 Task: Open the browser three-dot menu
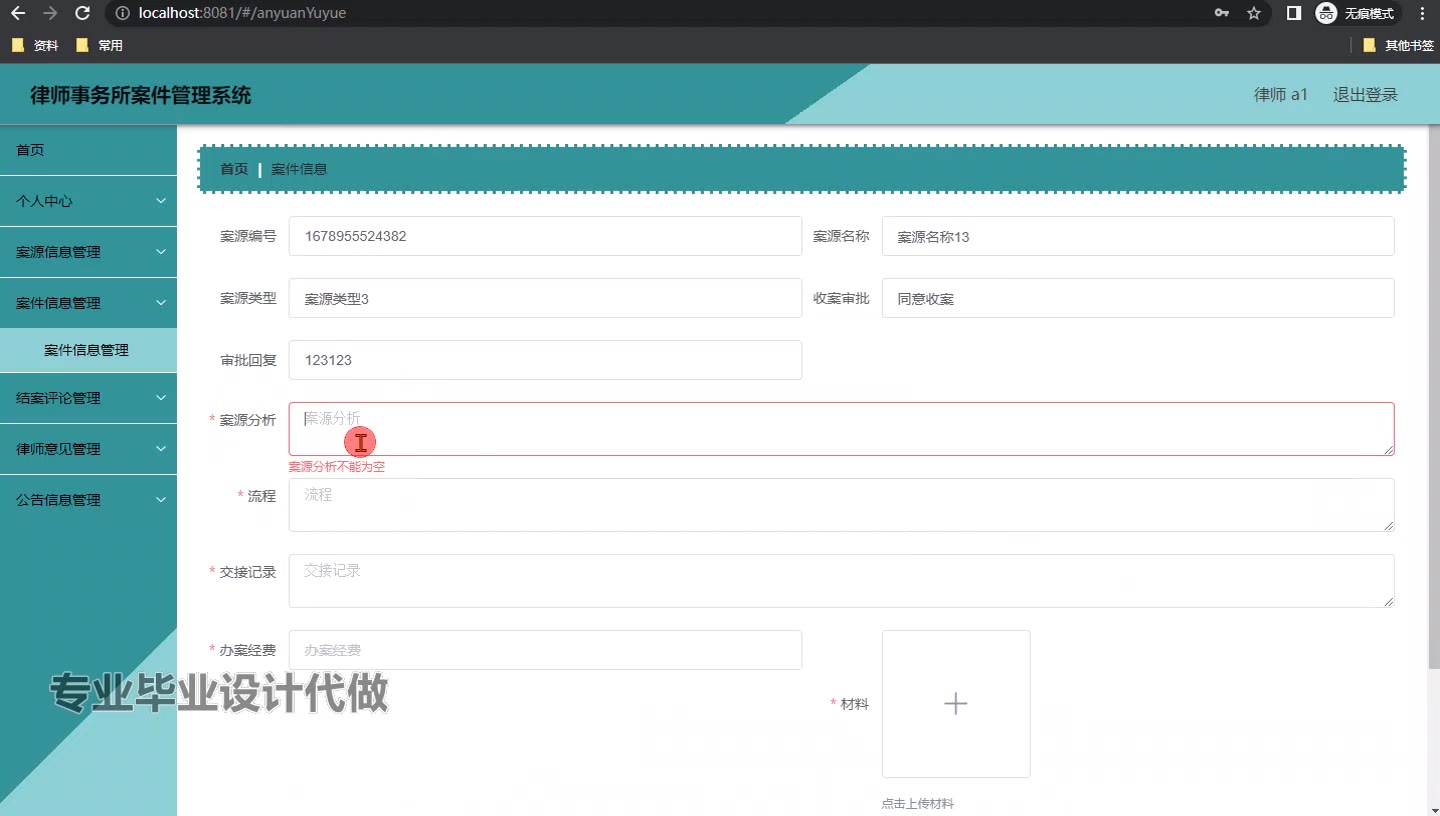(1422, 13)
